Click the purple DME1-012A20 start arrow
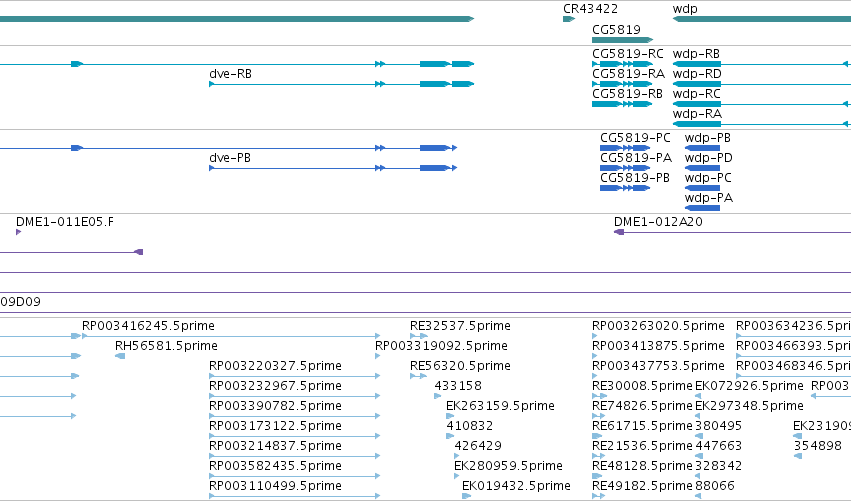 619,232
